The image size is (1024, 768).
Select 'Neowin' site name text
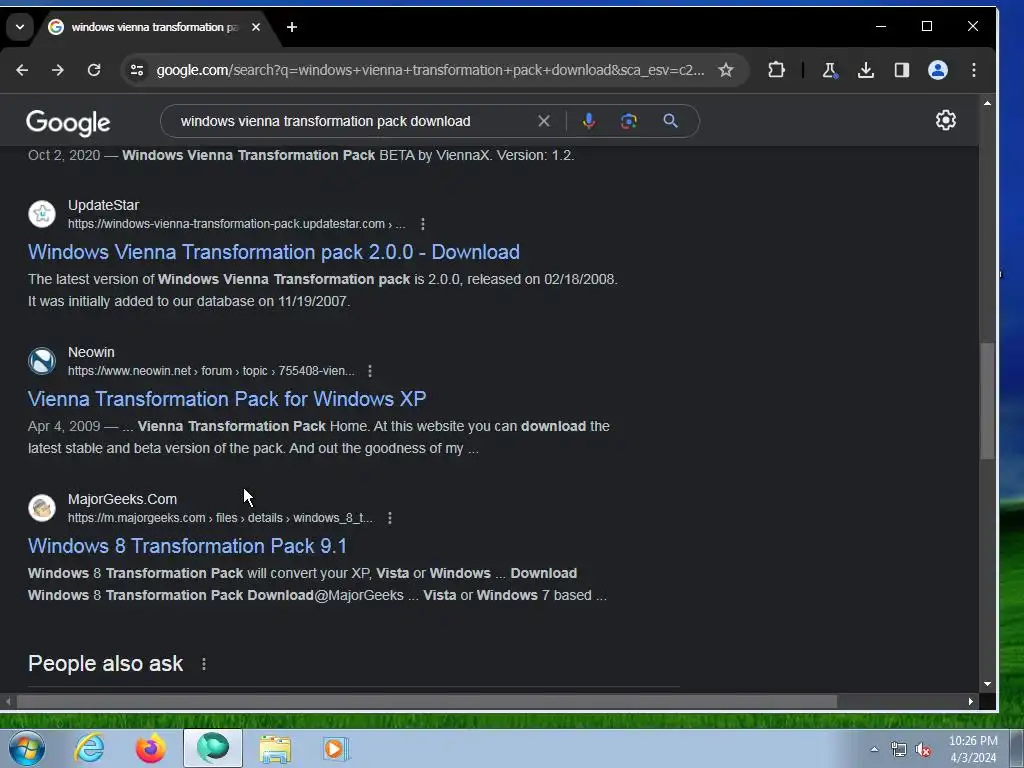coord(91,352)
